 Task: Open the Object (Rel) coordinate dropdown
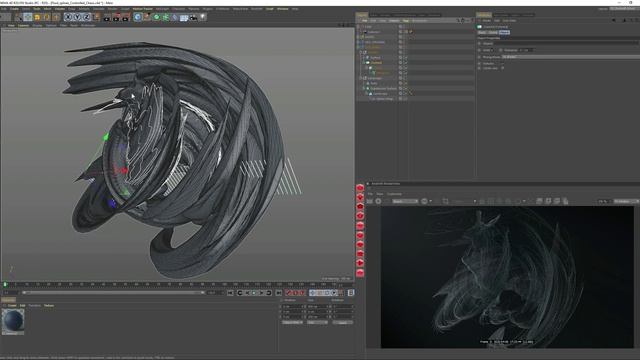[x=292, y=322]
